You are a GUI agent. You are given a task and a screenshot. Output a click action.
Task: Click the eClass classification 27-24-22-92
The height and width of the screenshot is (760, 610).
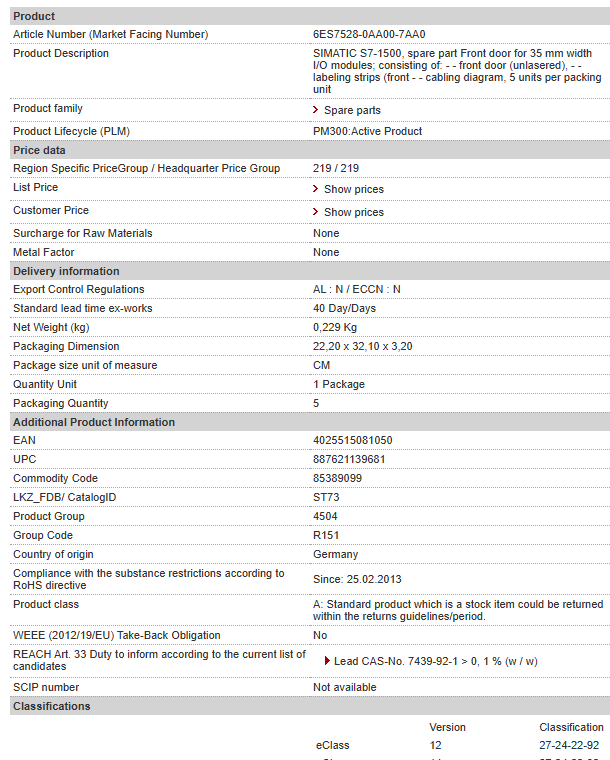pyautogui.click(x=569, y=745)
